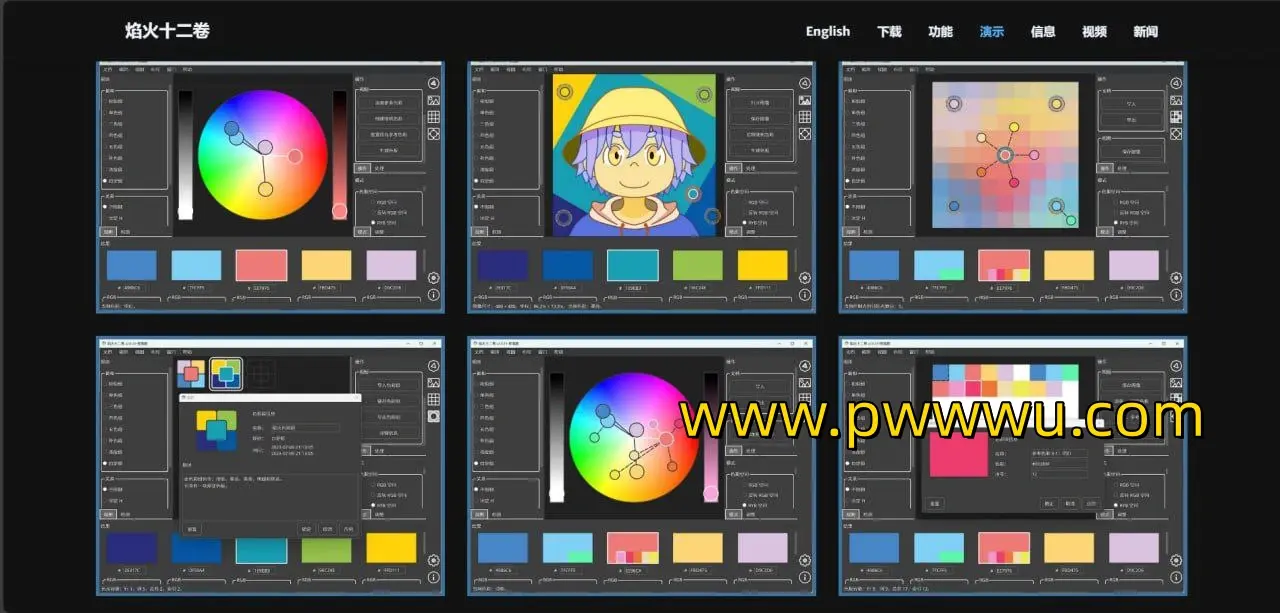Open the 下载 navigation link
This screenshot has height=613, width=1280.
(889, 31)
